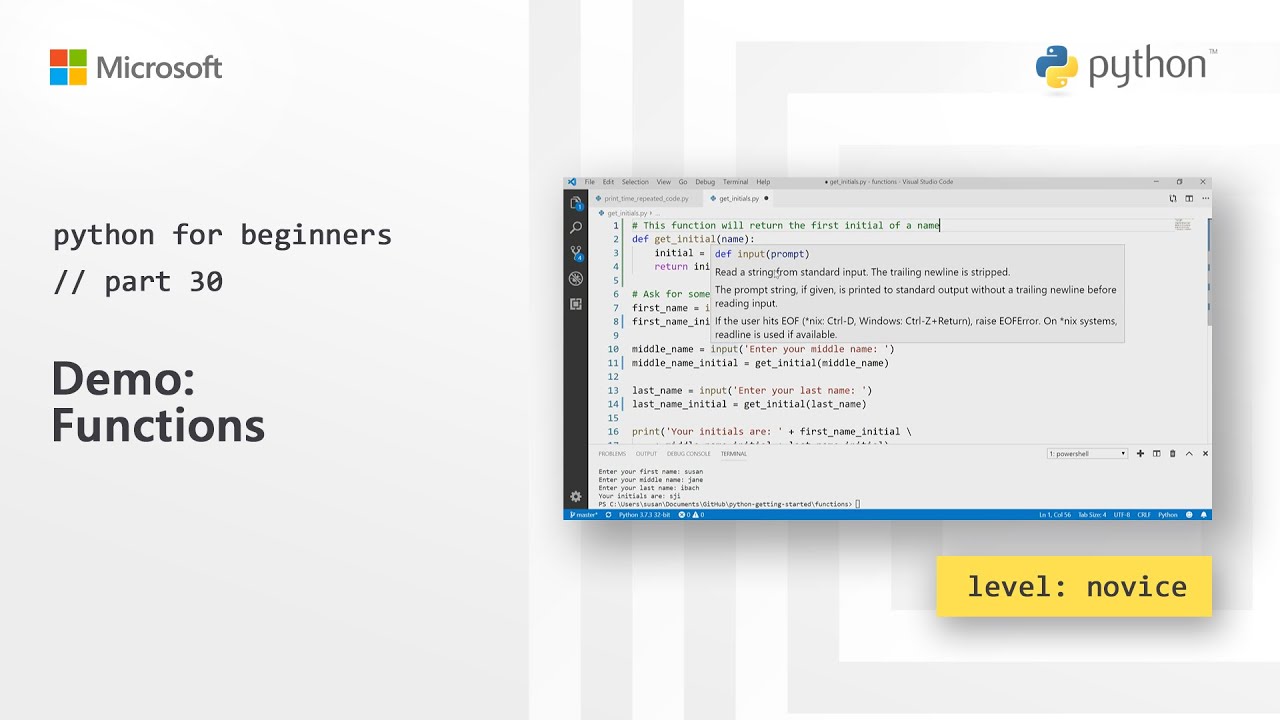Image resolution: width=1280 pixels, height=720 pixels.
Task: Click the synchronize changes icon in status bar
Action: tap(608, 515)
